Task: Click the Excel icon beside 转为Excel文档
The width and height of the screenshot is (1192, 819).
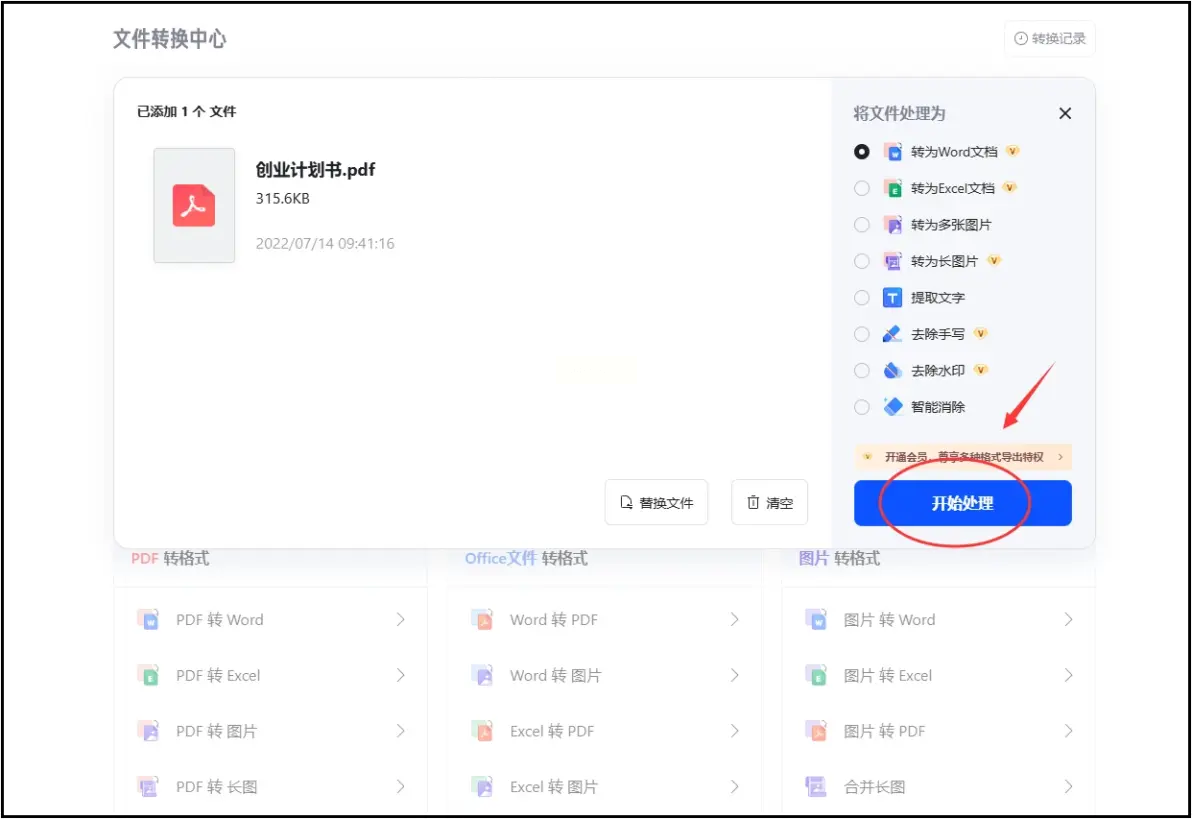Action: (x=892, y=188)
